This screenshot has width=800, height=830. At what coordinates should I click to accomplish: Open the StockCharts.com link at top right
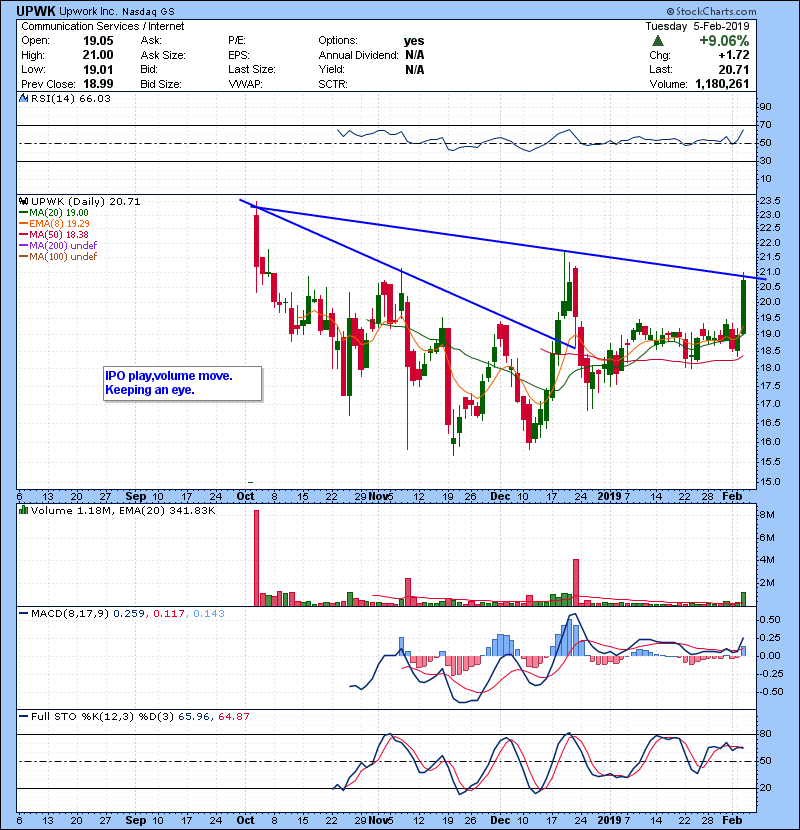pyautogui.click(x=716, y=11)
